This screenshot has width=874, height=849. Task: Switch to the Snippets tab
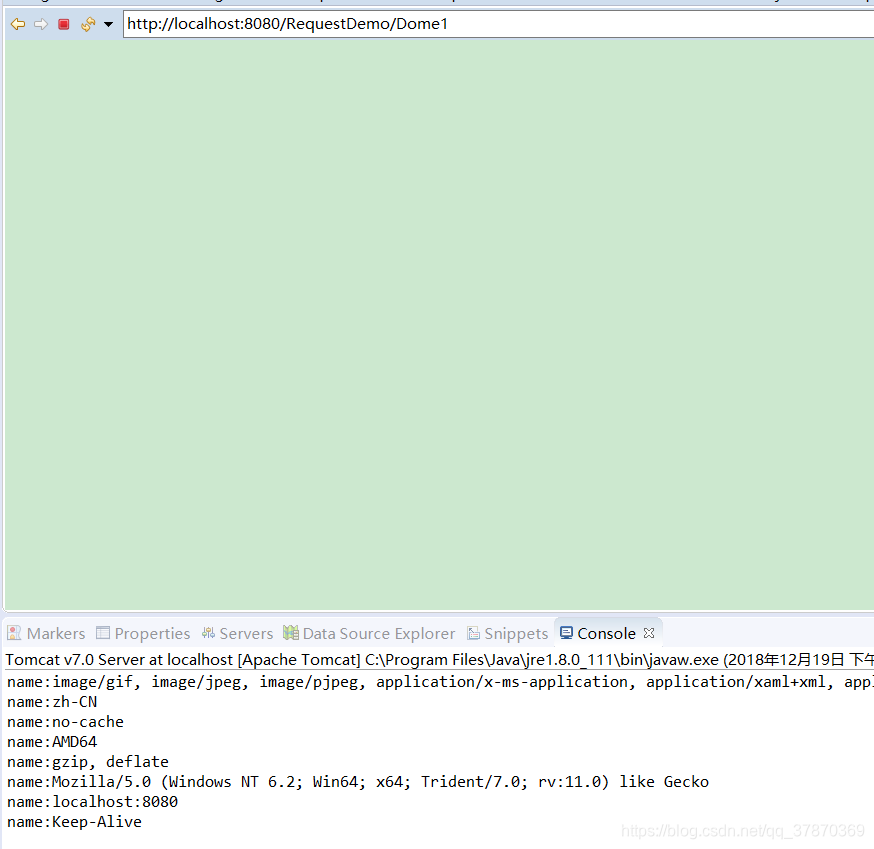click(508, 633)
